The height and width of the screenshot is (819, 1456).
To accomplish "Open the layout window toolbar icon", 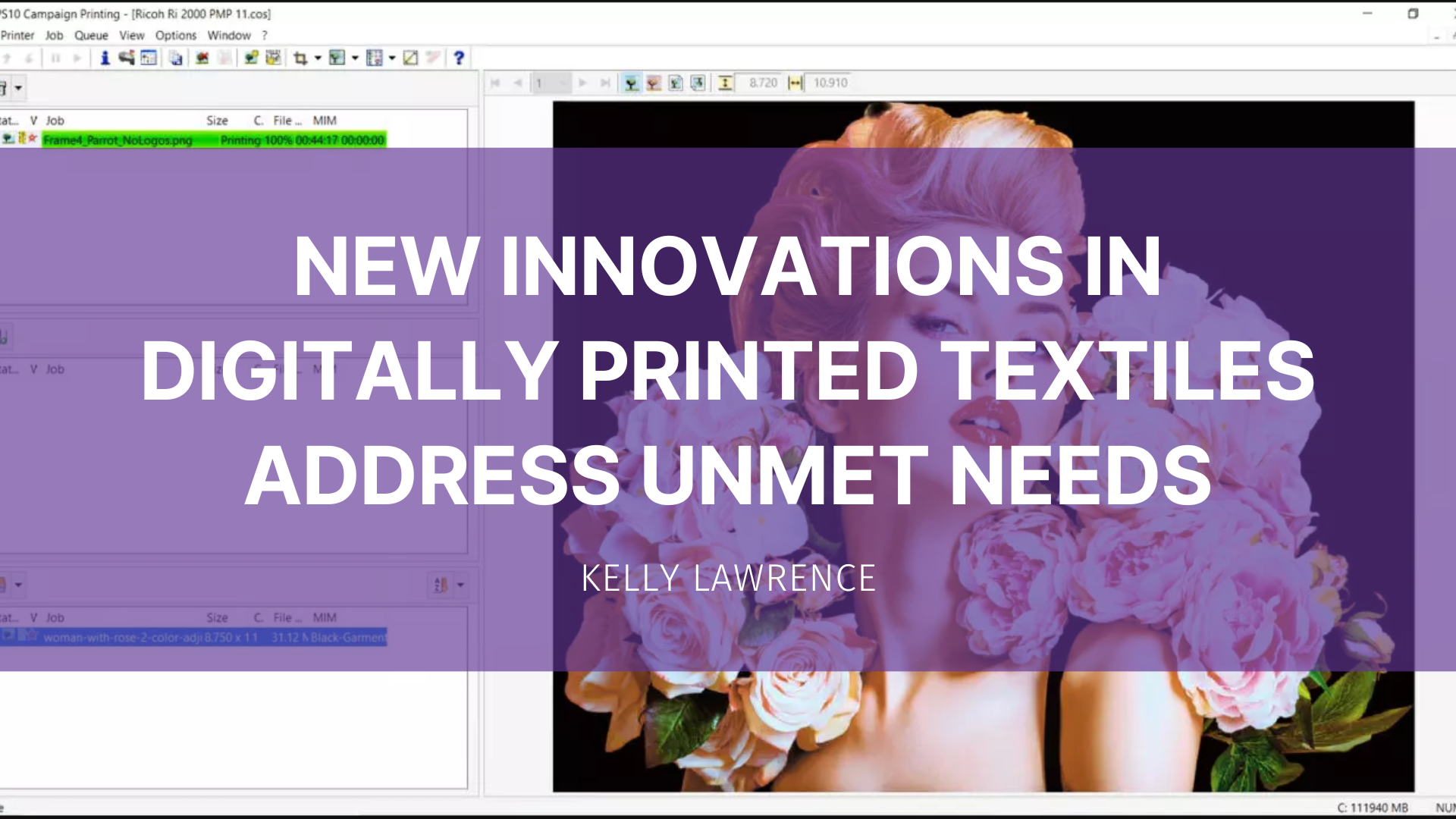I will (x=149, y=58).
